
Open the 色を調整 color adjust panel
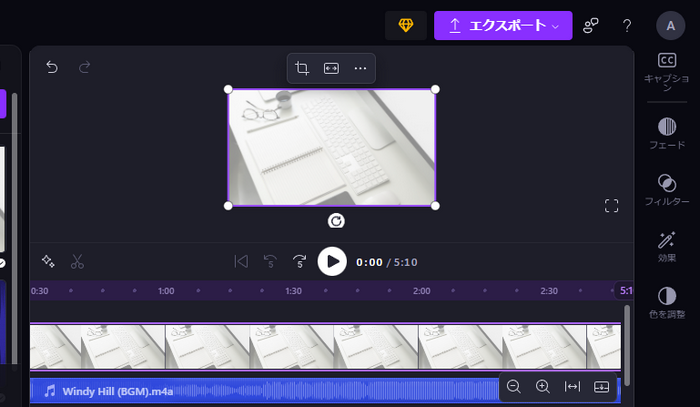point(667,303)
